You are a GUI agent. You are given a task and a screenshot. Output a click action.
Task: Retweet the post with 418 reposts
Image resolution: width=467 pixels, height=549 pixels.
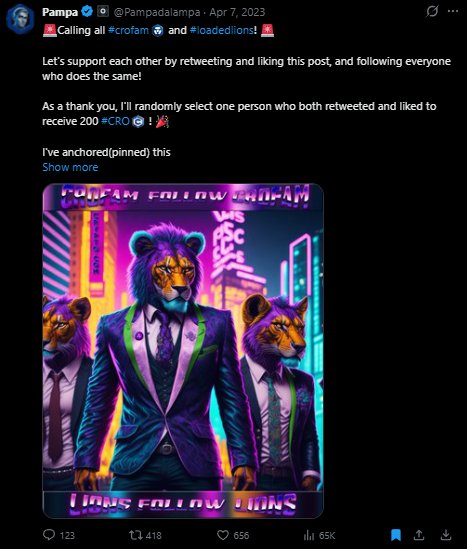point(135,535)
